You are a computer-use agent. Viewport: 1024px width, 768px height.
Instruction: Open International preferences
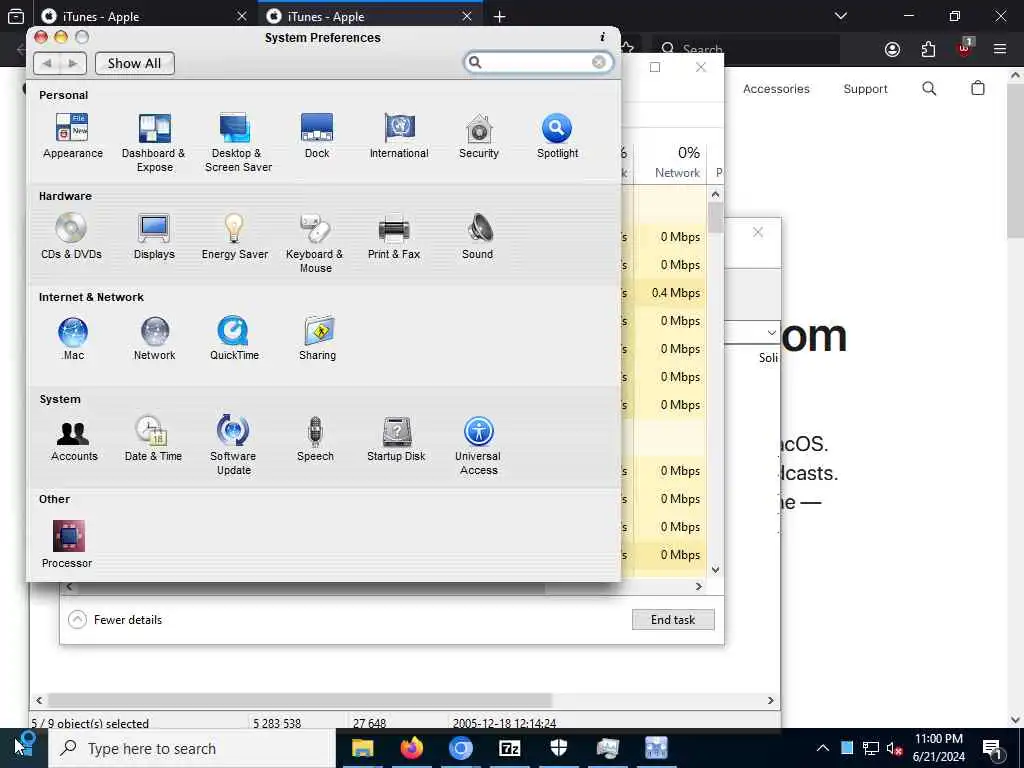click(x=399, y=136)
